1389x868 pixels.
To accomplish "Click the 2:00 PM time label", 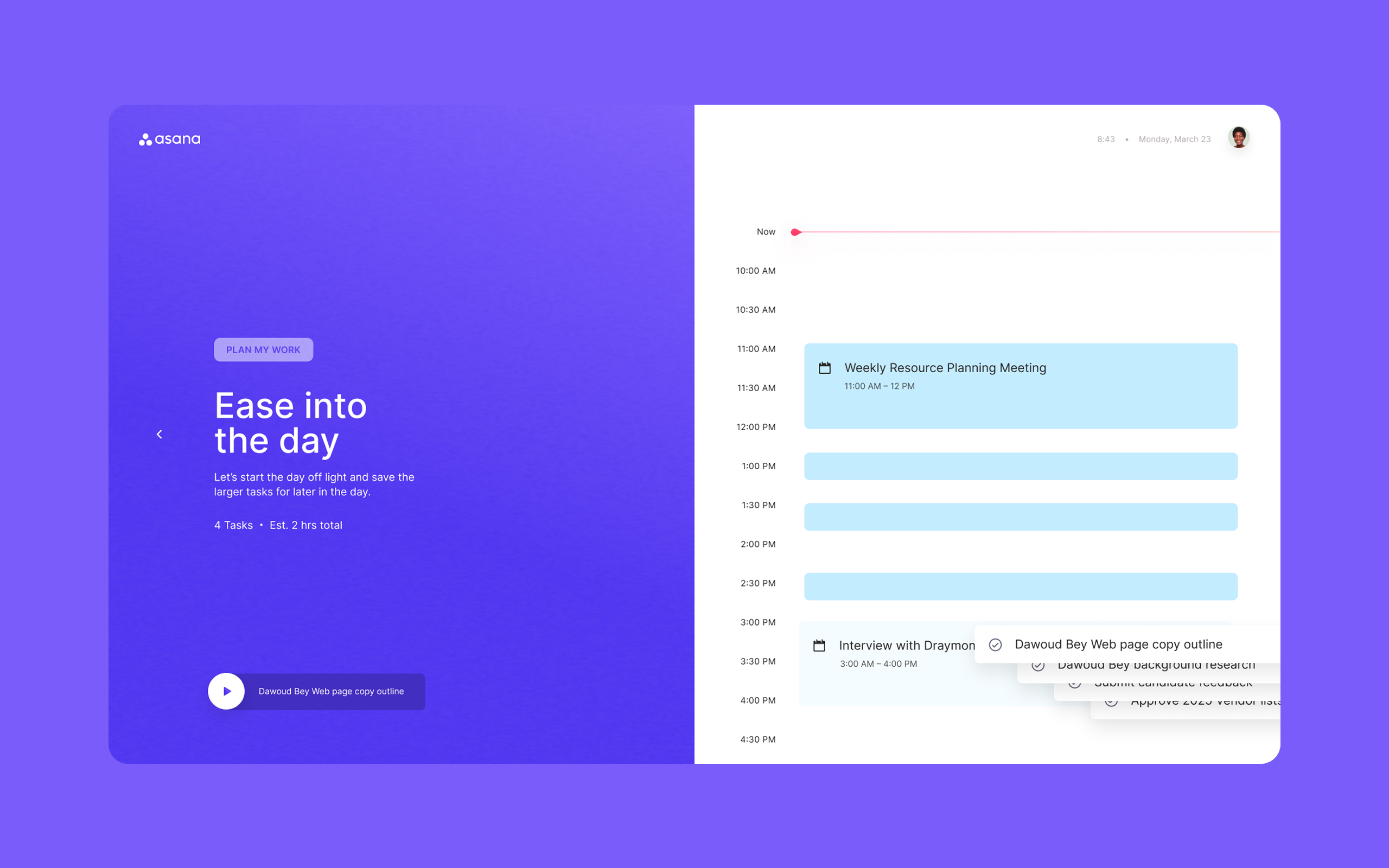I will click(x=757, y=544).
